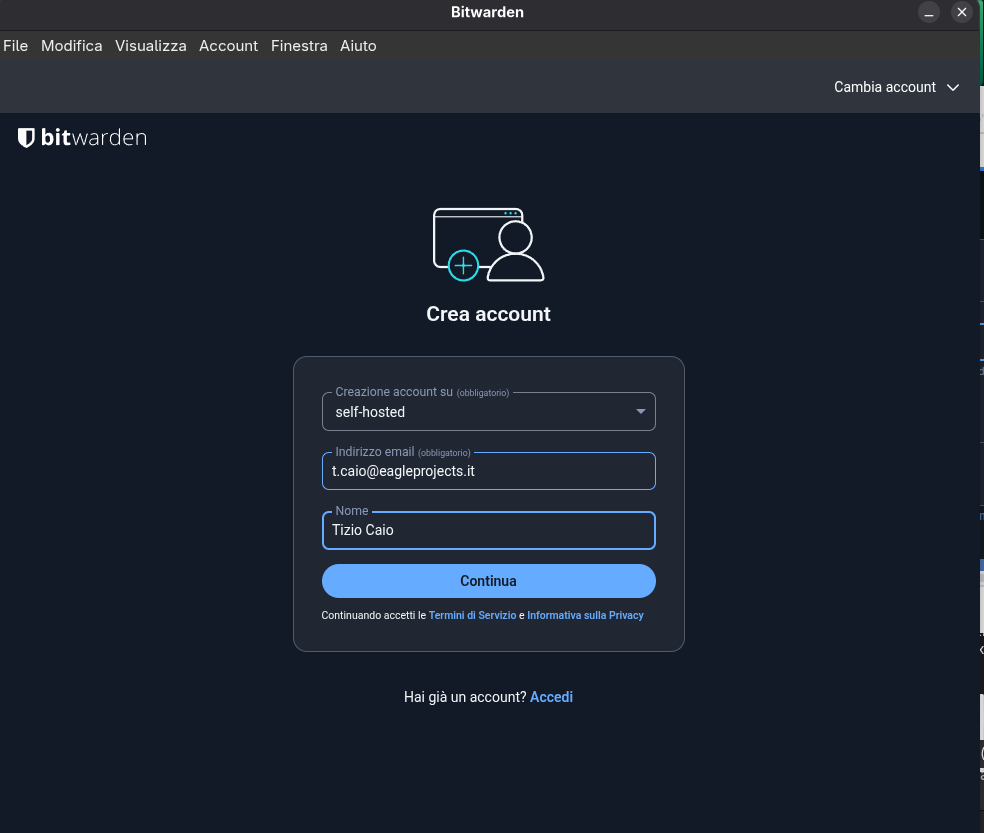Image resolution: width=984 pixels, height=833 pixels.
Task: Focus the Indirizzo email field
Action: (x=488, y=471)
